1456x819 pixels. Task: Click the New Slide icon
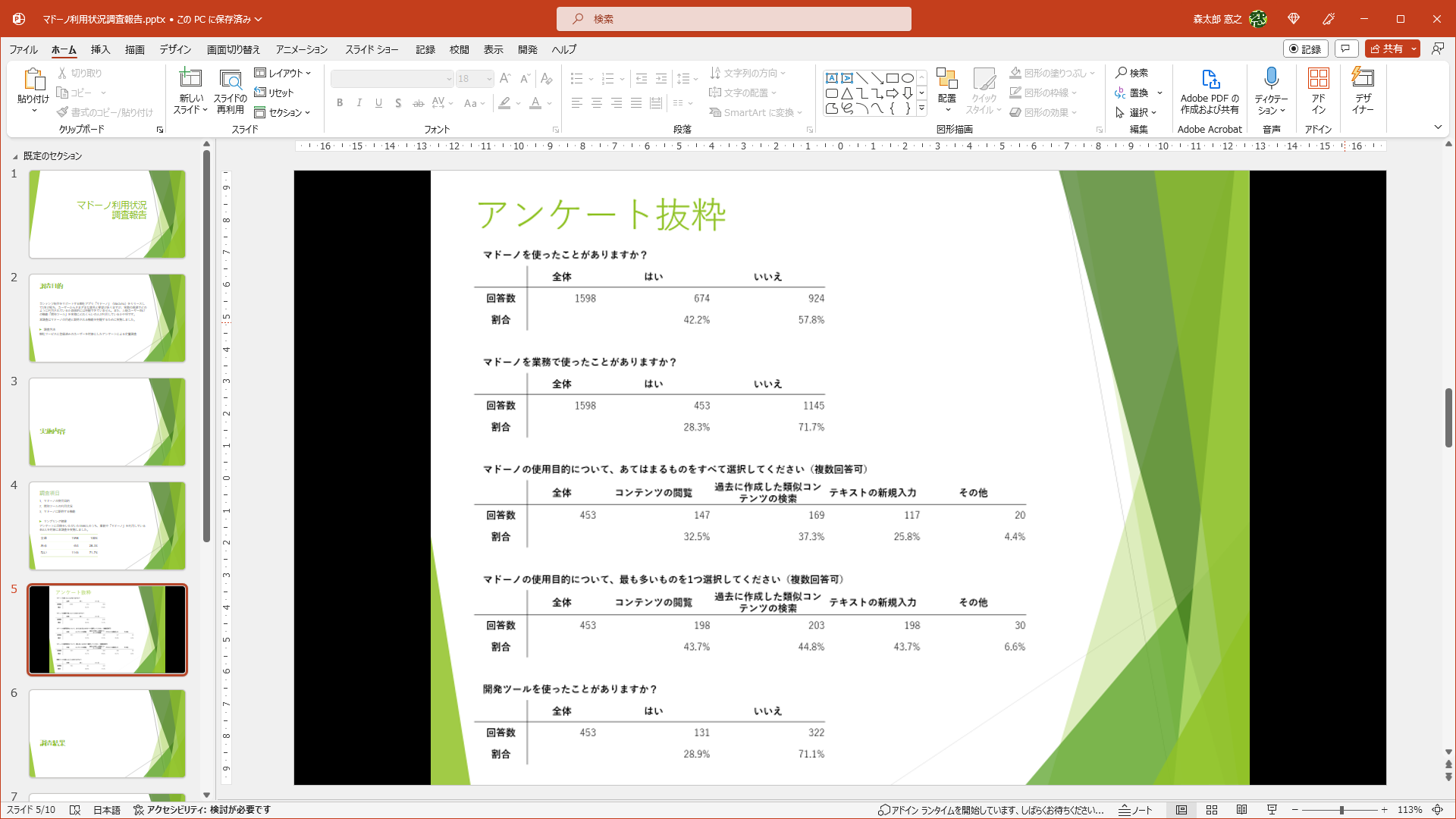click(190, 79)
